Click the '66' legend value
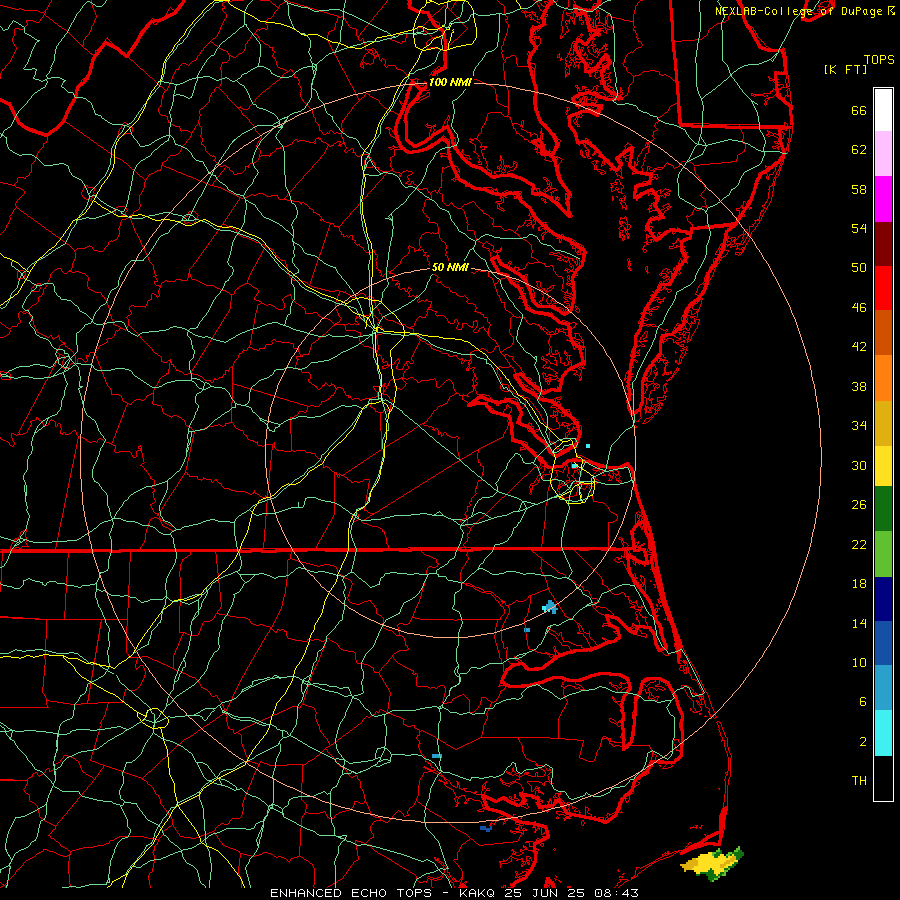900x900 pixels. [x=859, y=111]
